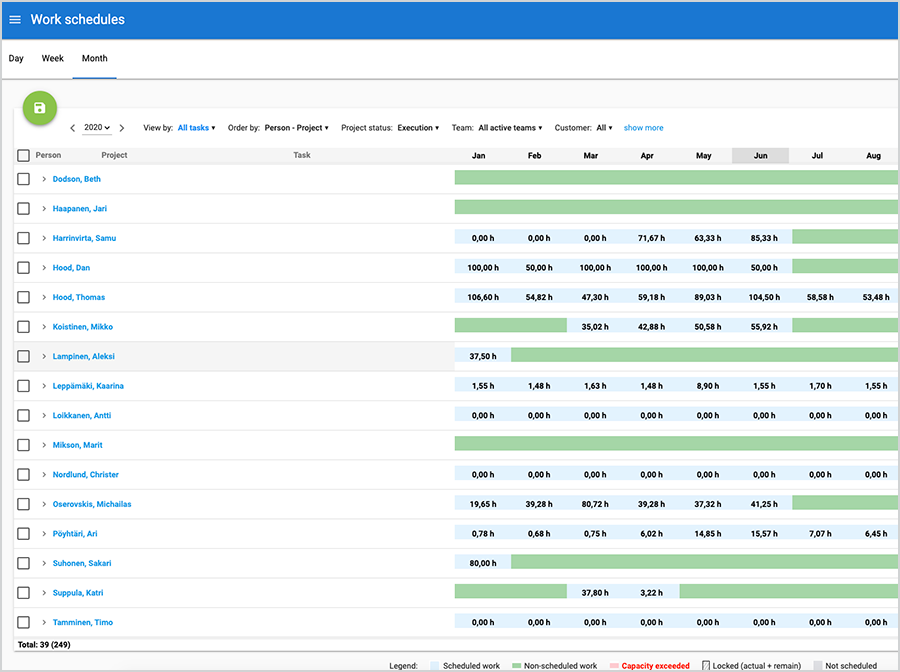Check the box for Dodson, Beth
Viewport: 900px width, 672px height.
(24, 179)
